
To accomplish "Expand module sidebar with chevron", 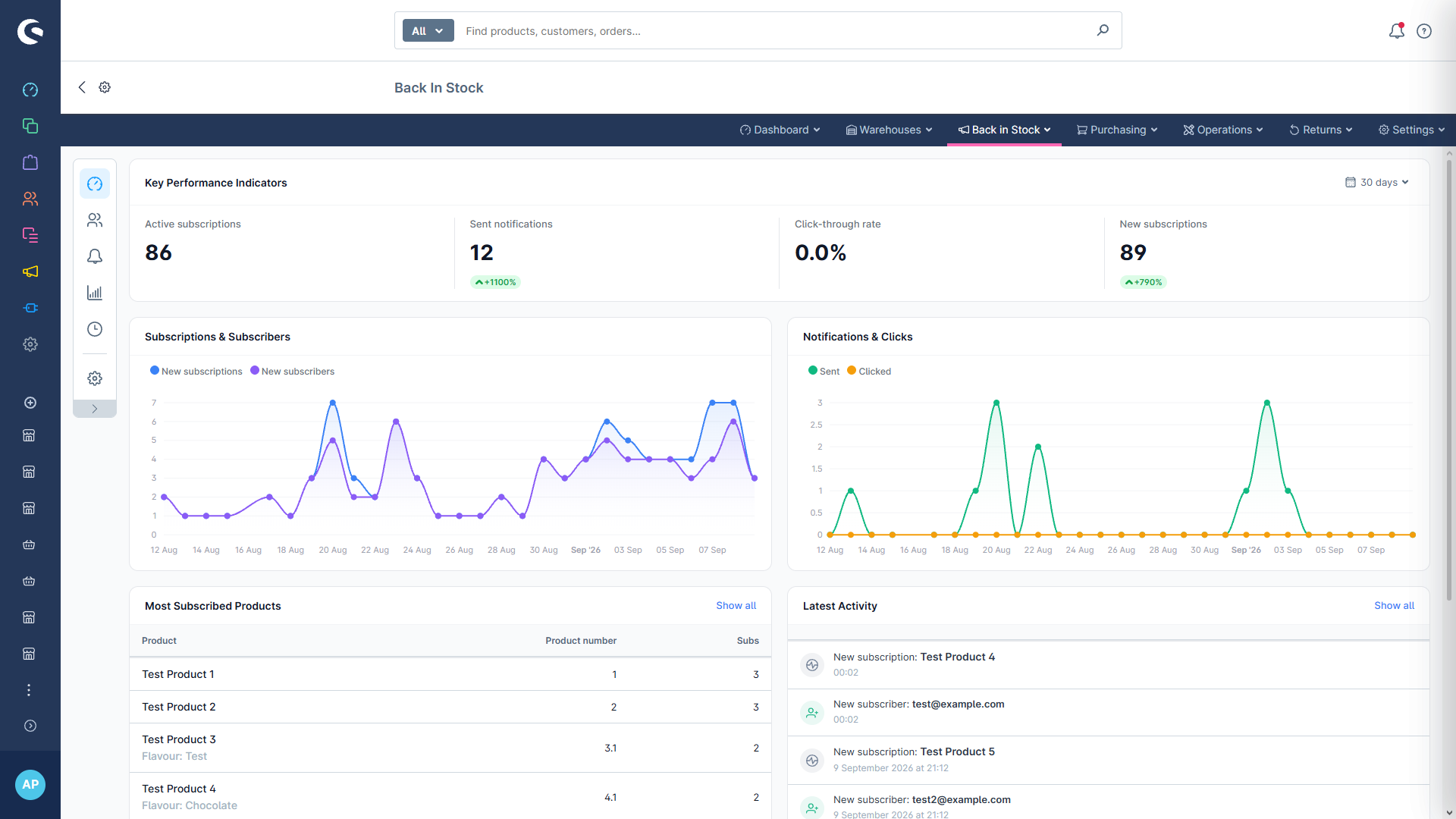I will 95,409.
